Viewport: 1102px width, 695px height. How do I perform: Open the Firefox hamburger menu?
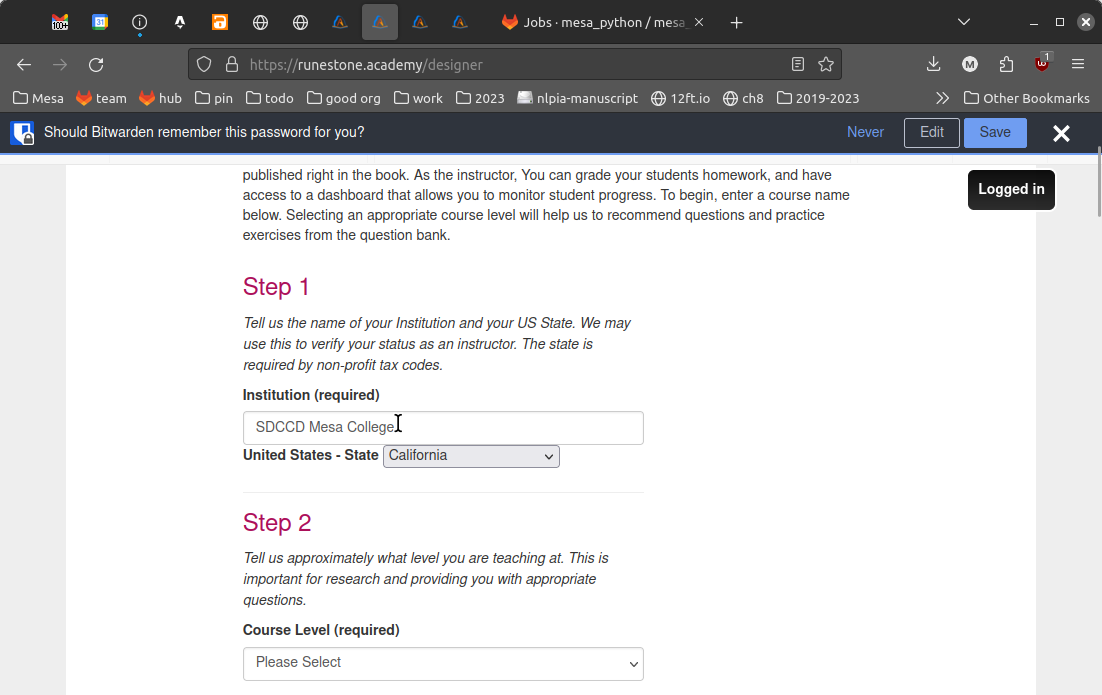pos(1078,65)
